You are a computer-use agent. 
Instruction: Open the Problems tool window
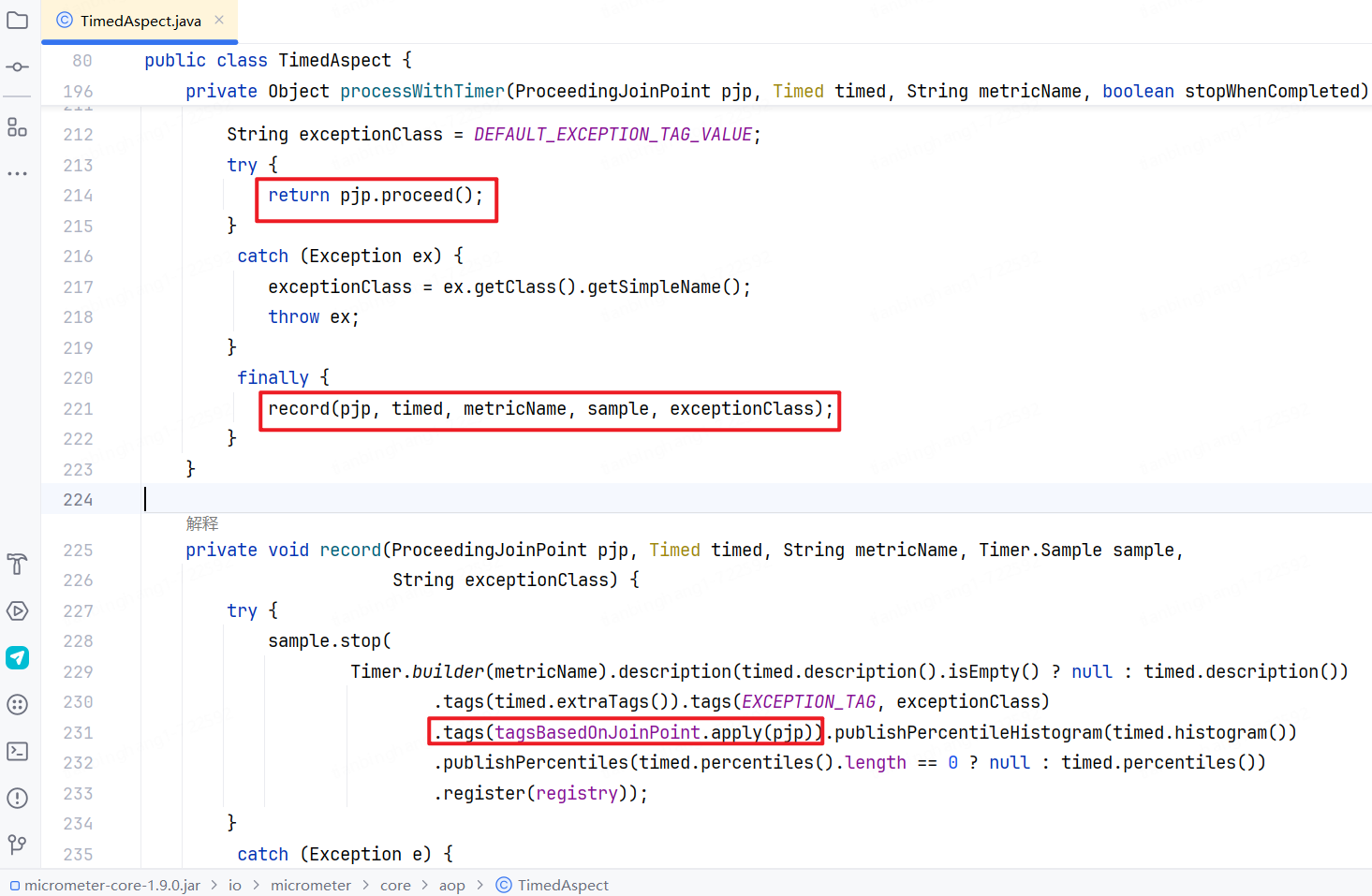click(x=18, y=798)
